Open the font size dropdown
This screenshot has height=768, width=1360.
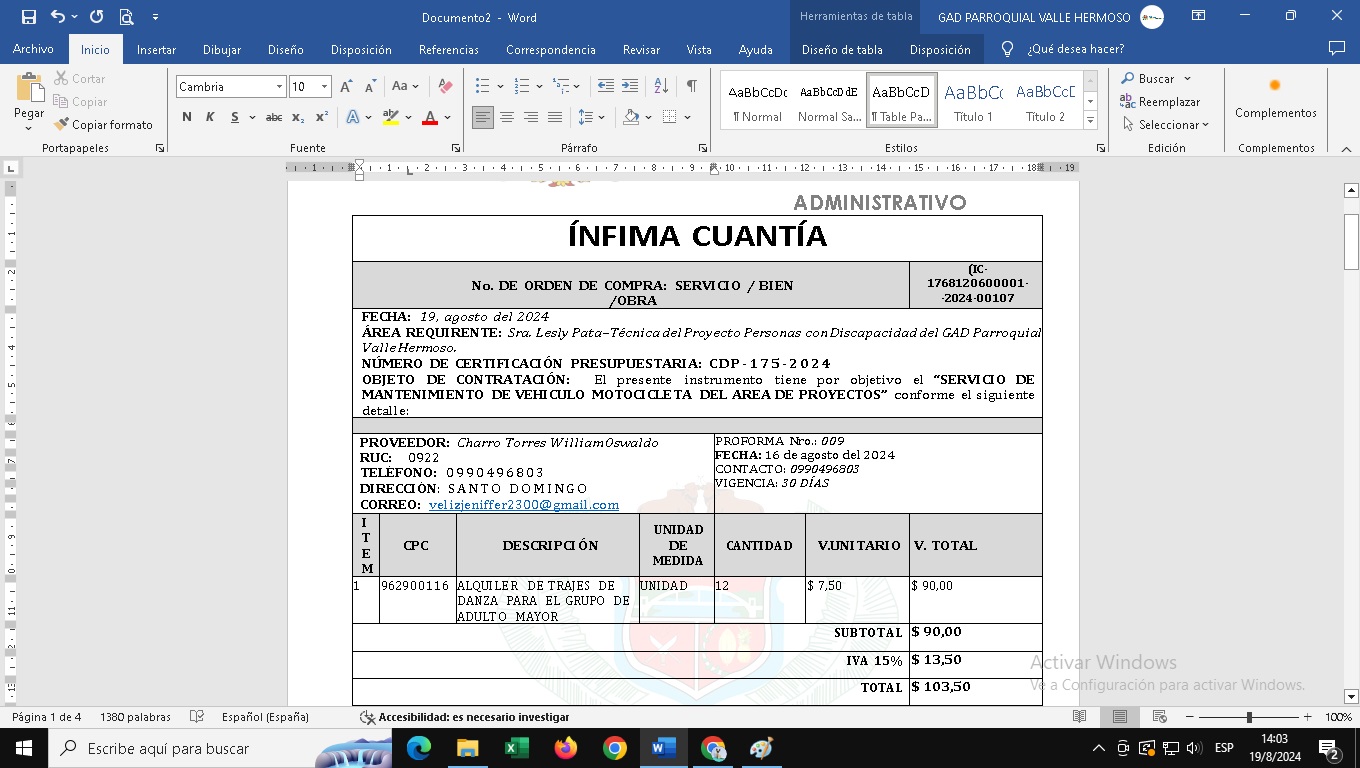324,87
